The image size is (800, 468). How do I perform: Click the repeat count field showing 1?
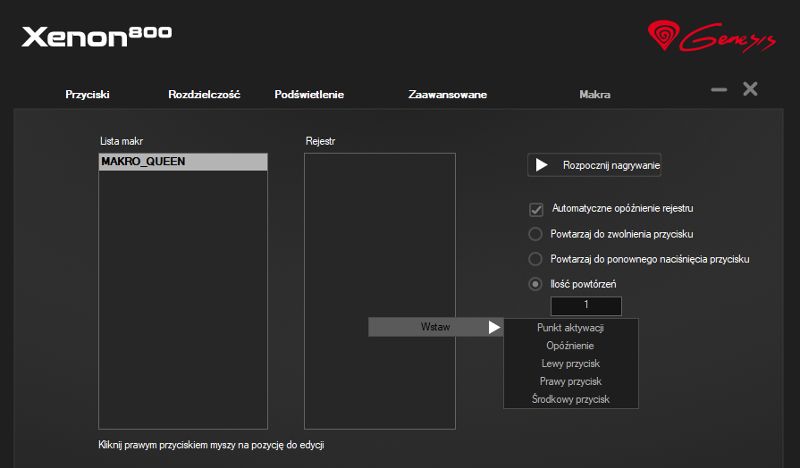586,306
